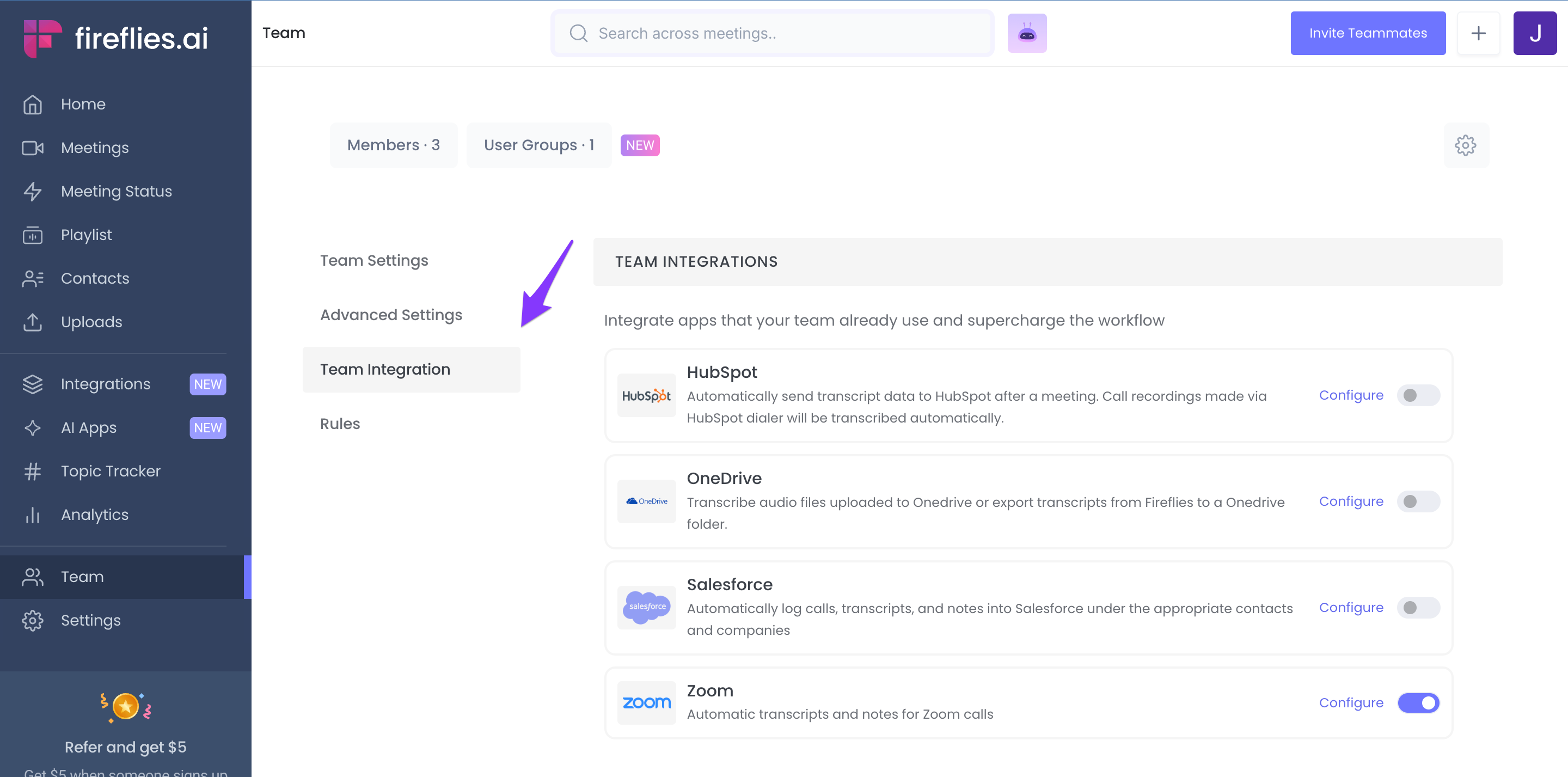Click the Analytics bar chart icon
1568x777 pixels.
tap(32, 515)
